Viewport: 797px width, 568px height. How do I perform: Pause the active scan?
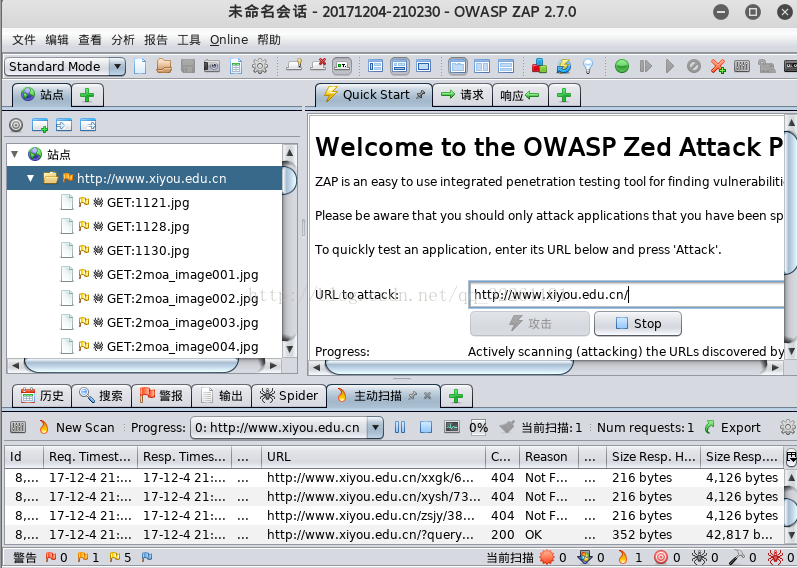point(400,427)
